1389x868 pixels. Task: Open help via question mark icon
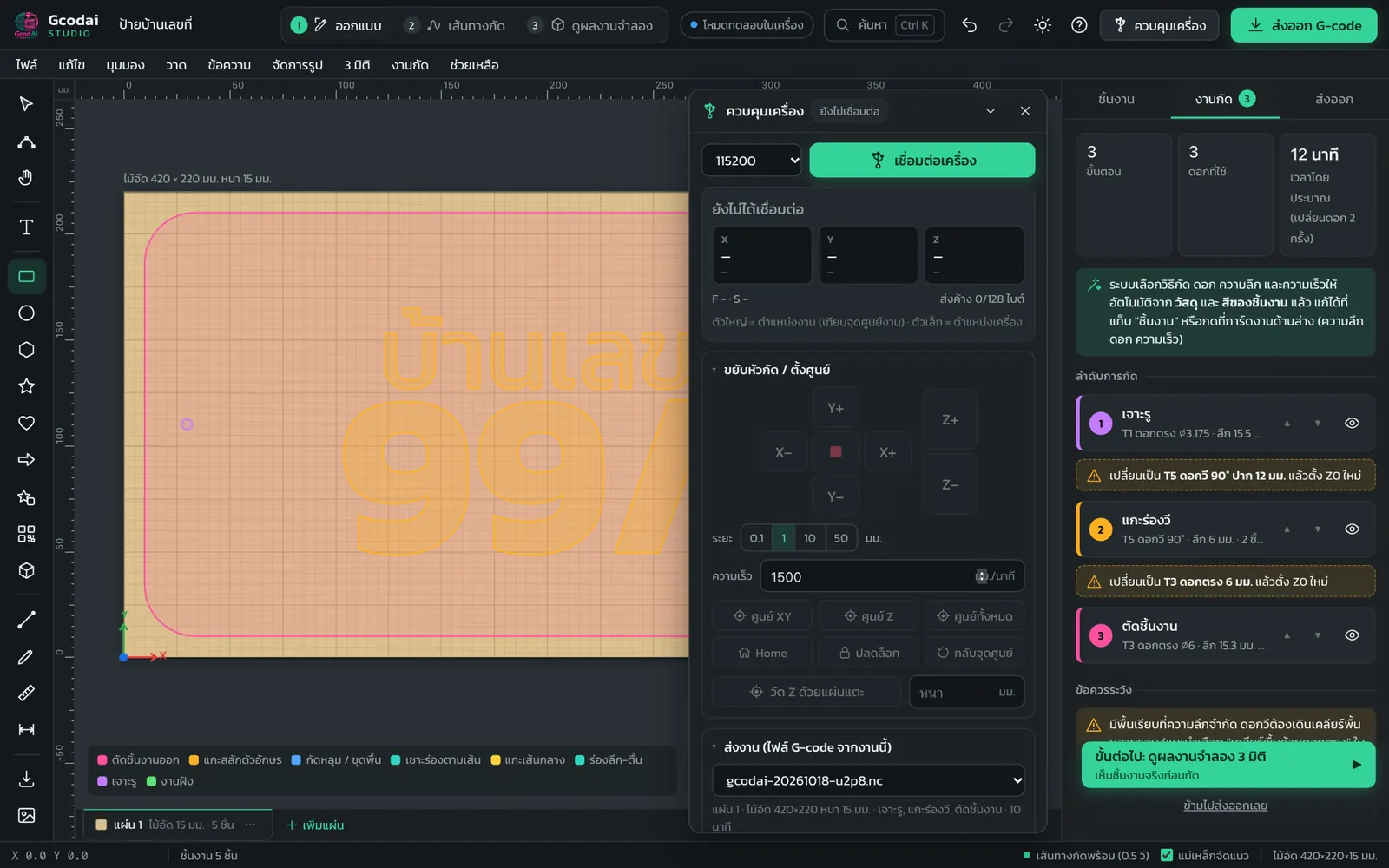click(1079, 25)
